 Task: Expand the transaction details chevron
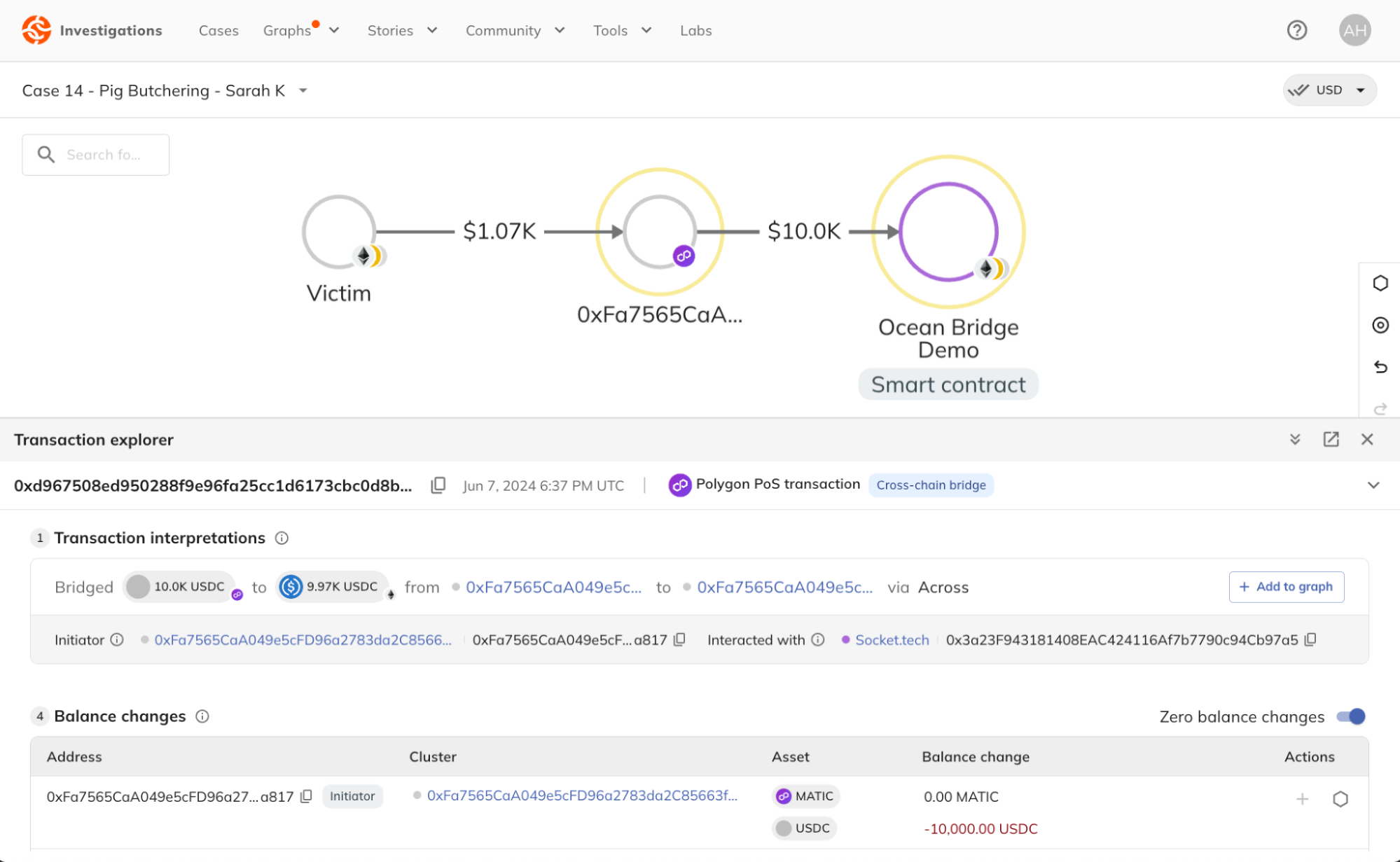point(1373,485)
